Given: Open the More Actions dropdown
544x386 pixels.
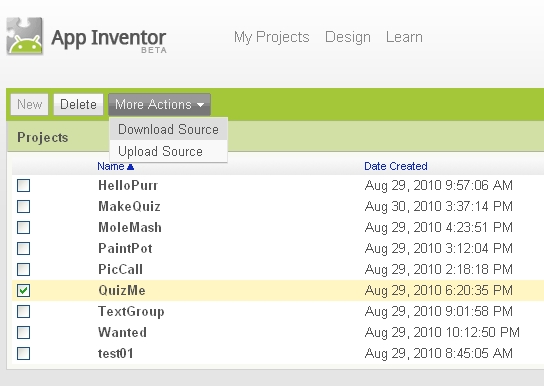Looking at the screenshot, I should pyautogui.click(x=160, y=104).
